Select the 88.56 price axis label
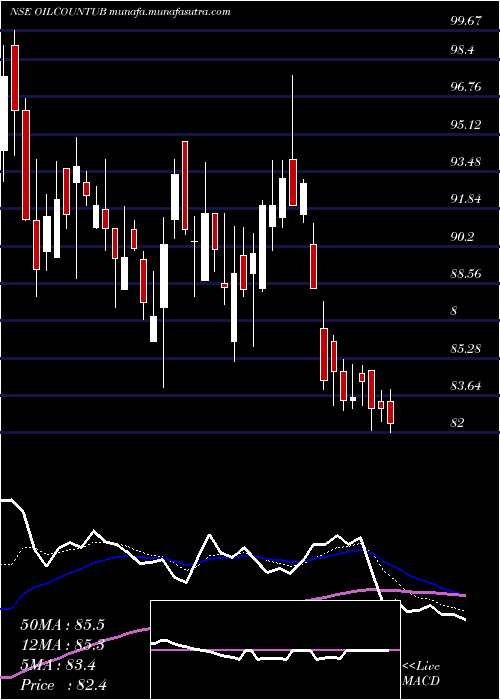500x700 pixels. [467, 274]
